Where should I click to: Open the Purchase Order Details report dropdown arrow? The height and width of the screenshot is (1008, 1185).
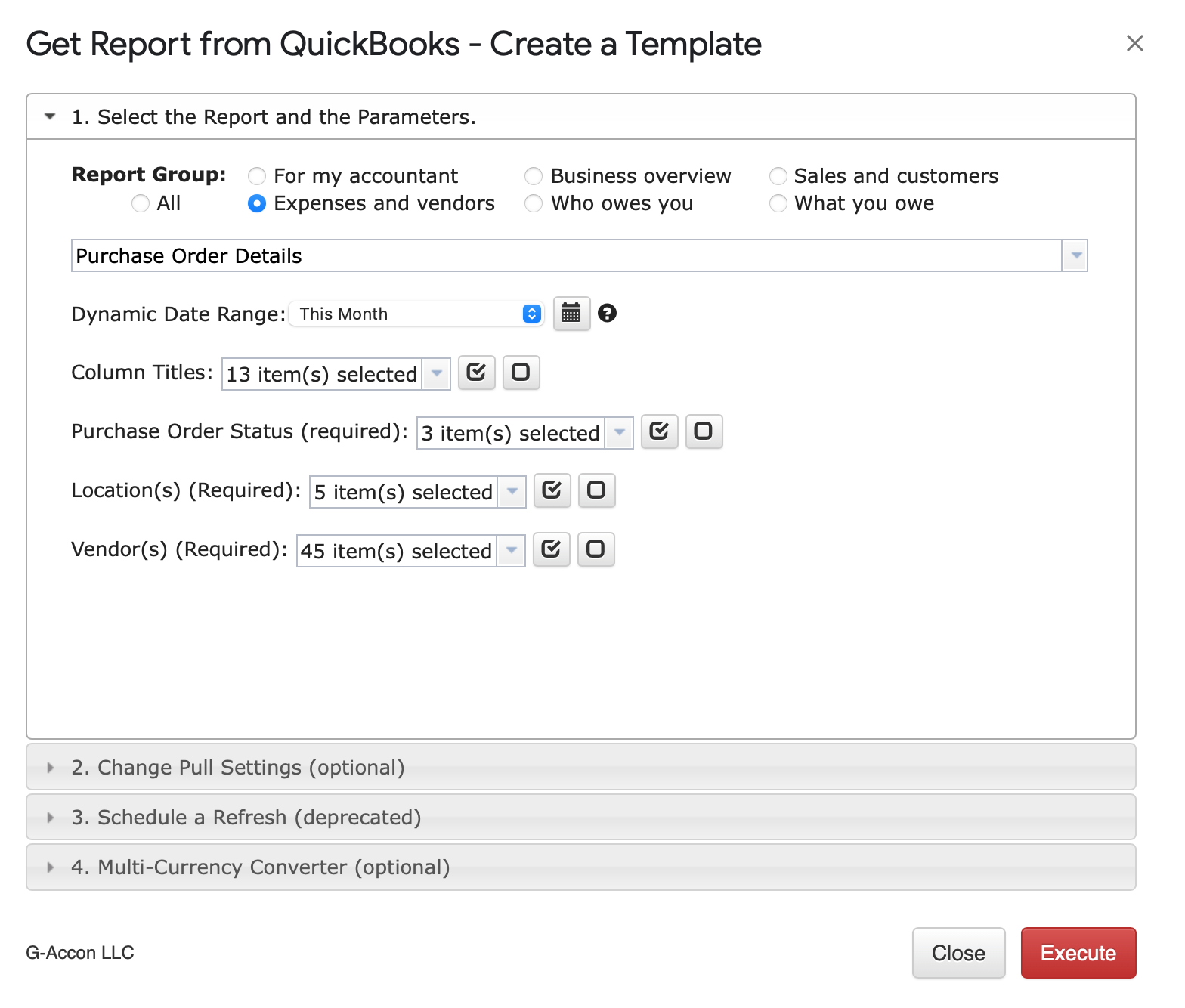click(1075, 255)
